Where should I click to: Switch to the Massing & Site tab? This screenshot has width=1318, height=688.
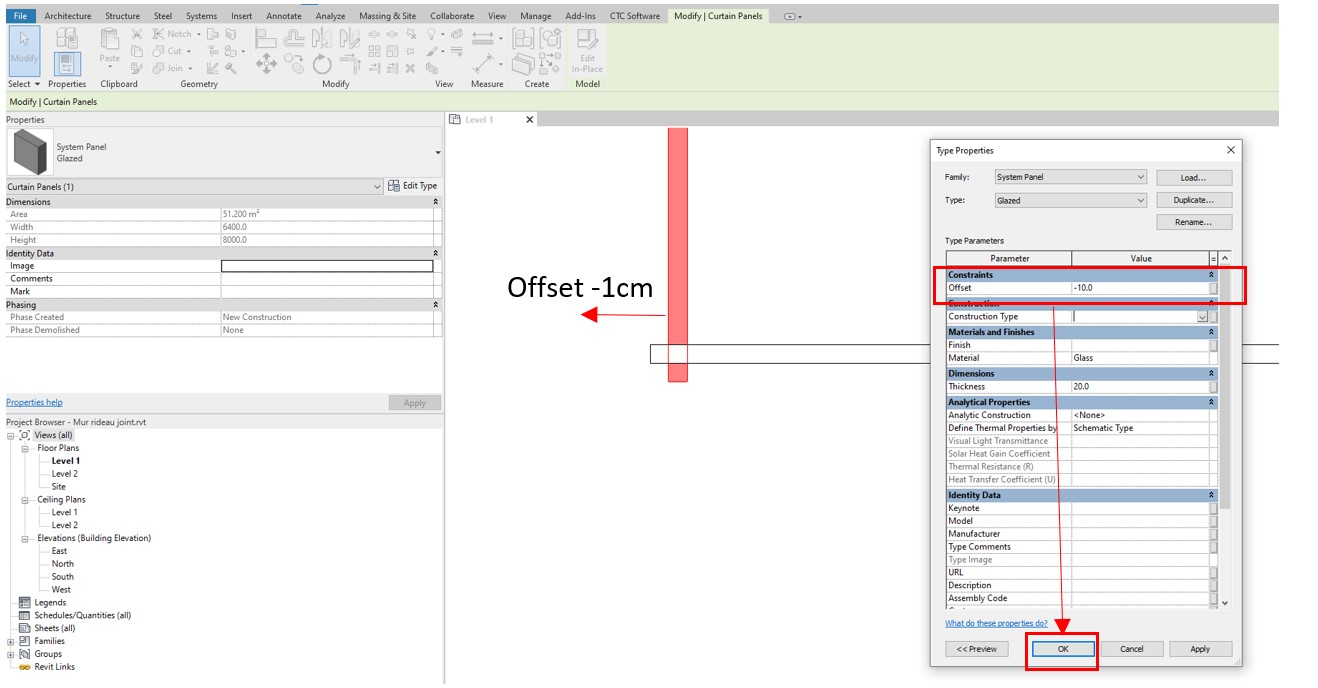(x=387, y=16)
